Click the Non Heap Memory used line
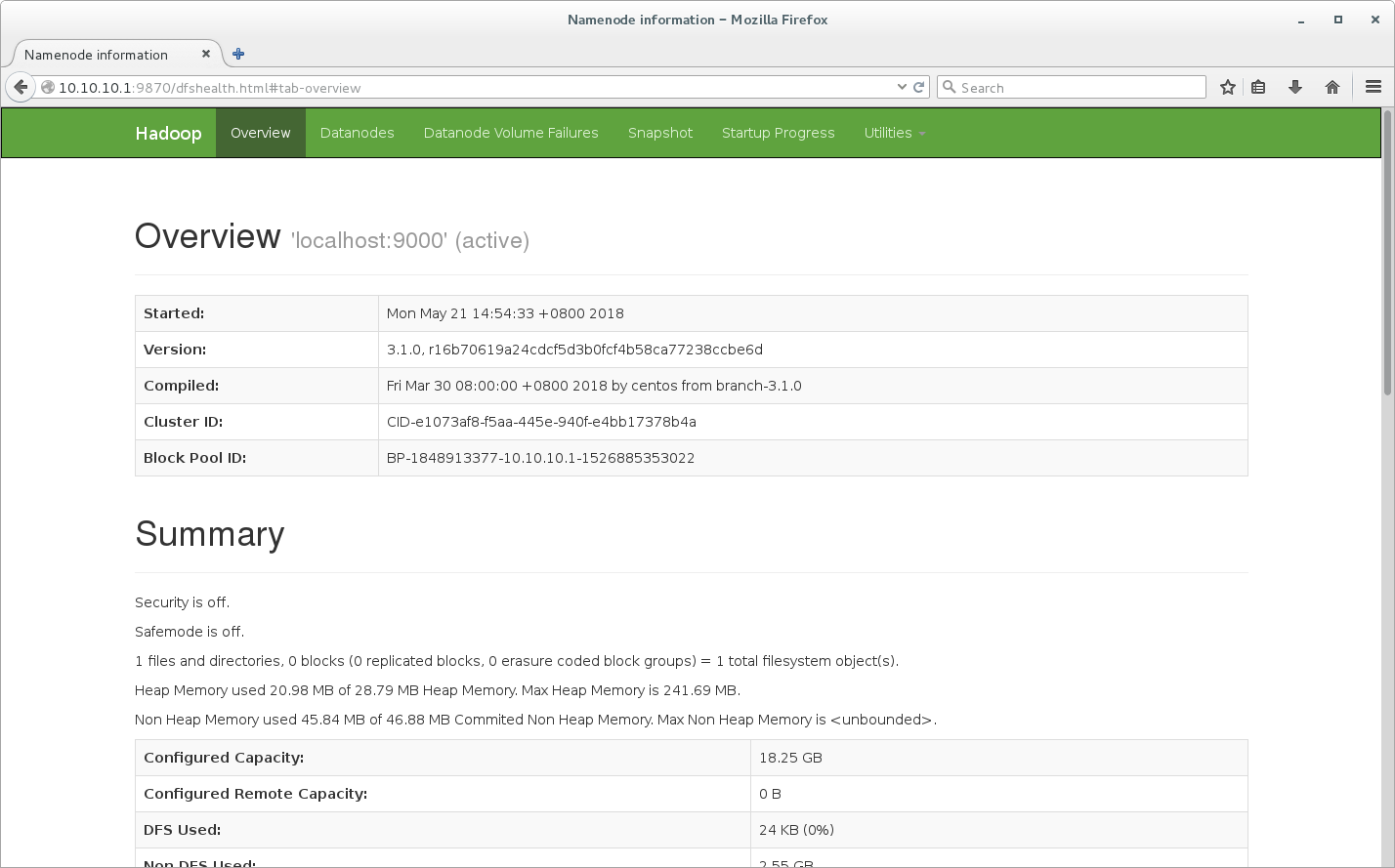 coord(535,720)
